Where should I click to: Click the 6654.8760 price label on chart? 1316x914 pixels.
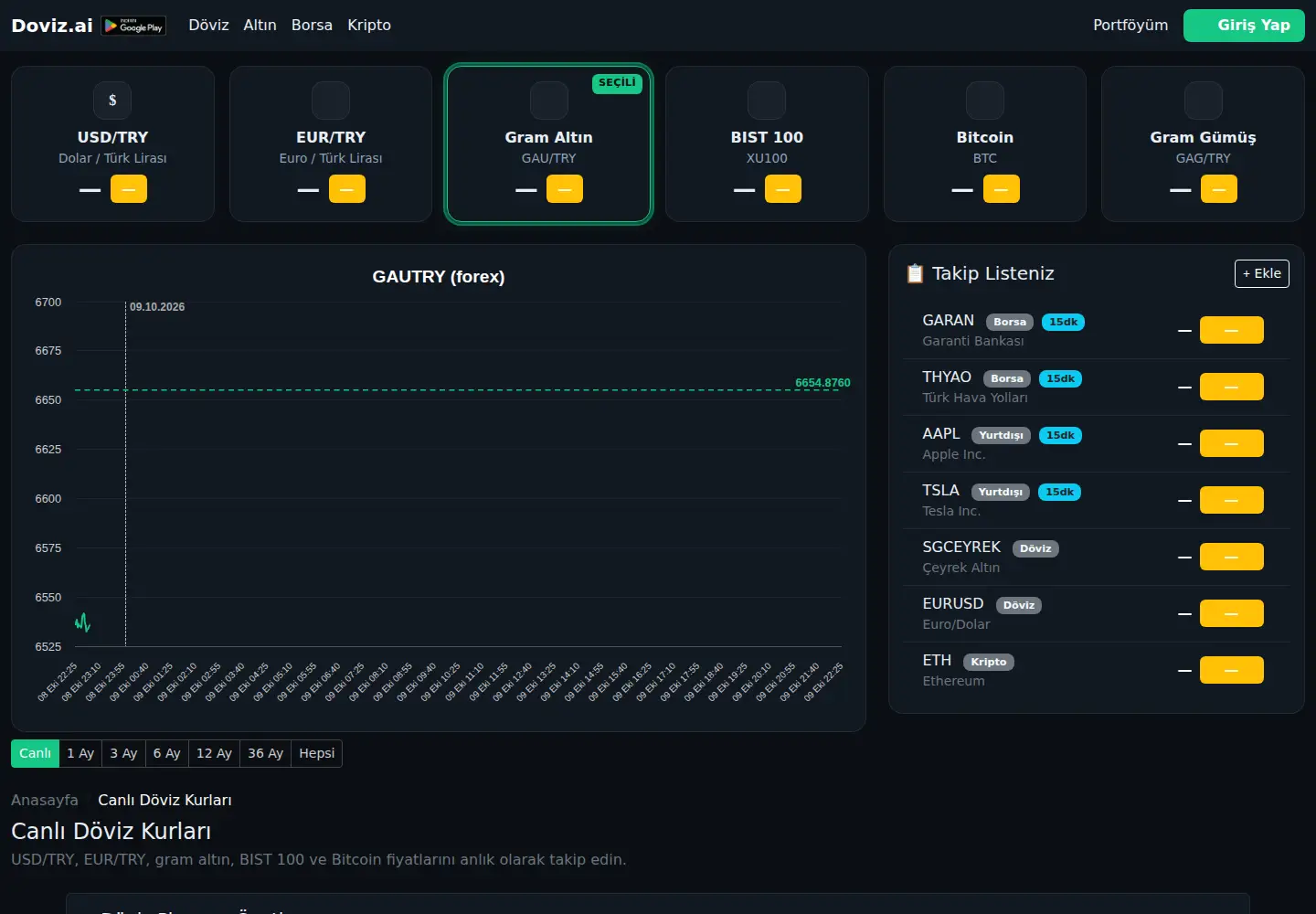(822, 383)
